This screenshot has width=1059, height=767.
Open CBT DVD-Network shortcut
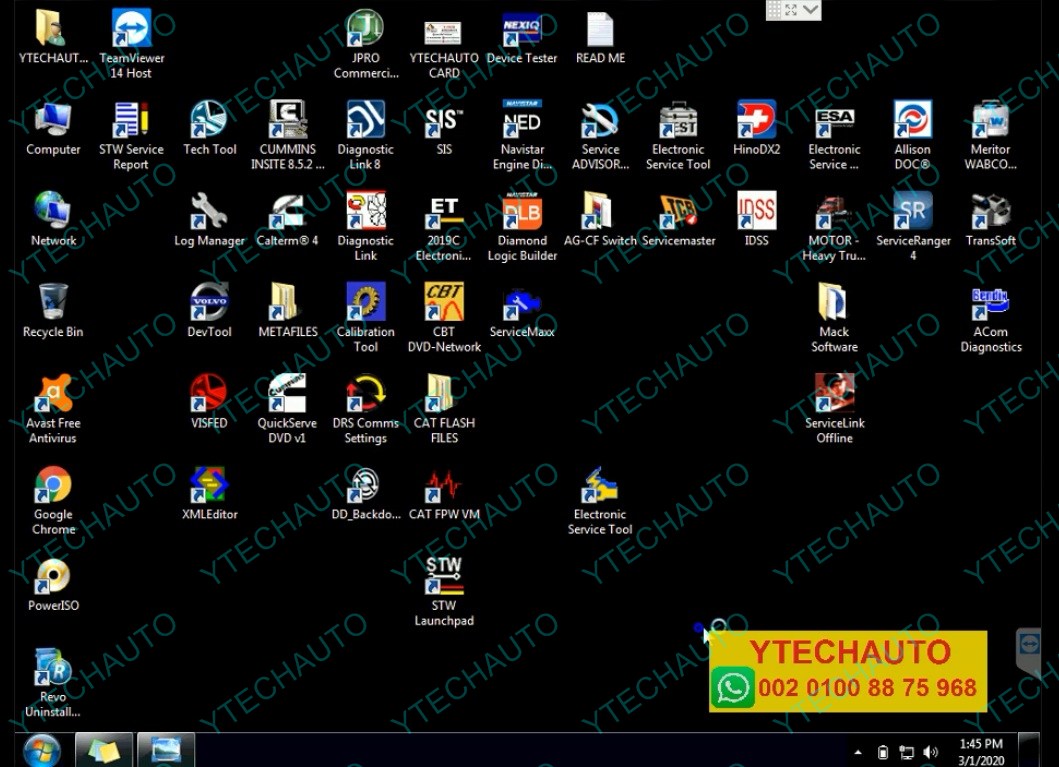(444, 317)
